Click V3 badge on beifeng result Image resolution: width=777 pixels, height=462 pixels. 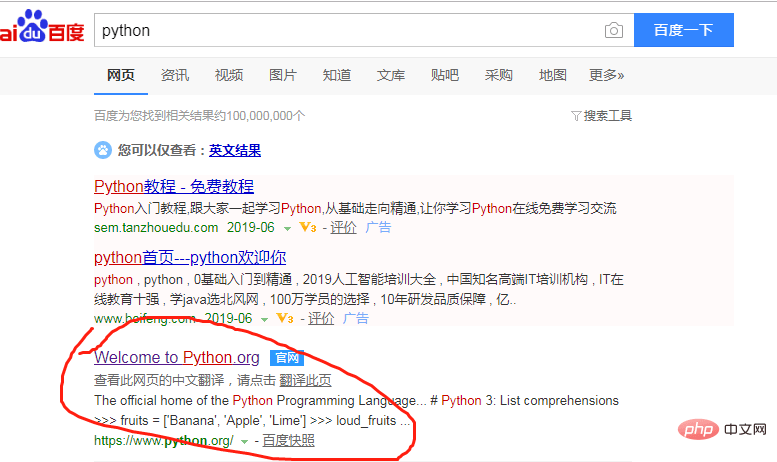285,318
